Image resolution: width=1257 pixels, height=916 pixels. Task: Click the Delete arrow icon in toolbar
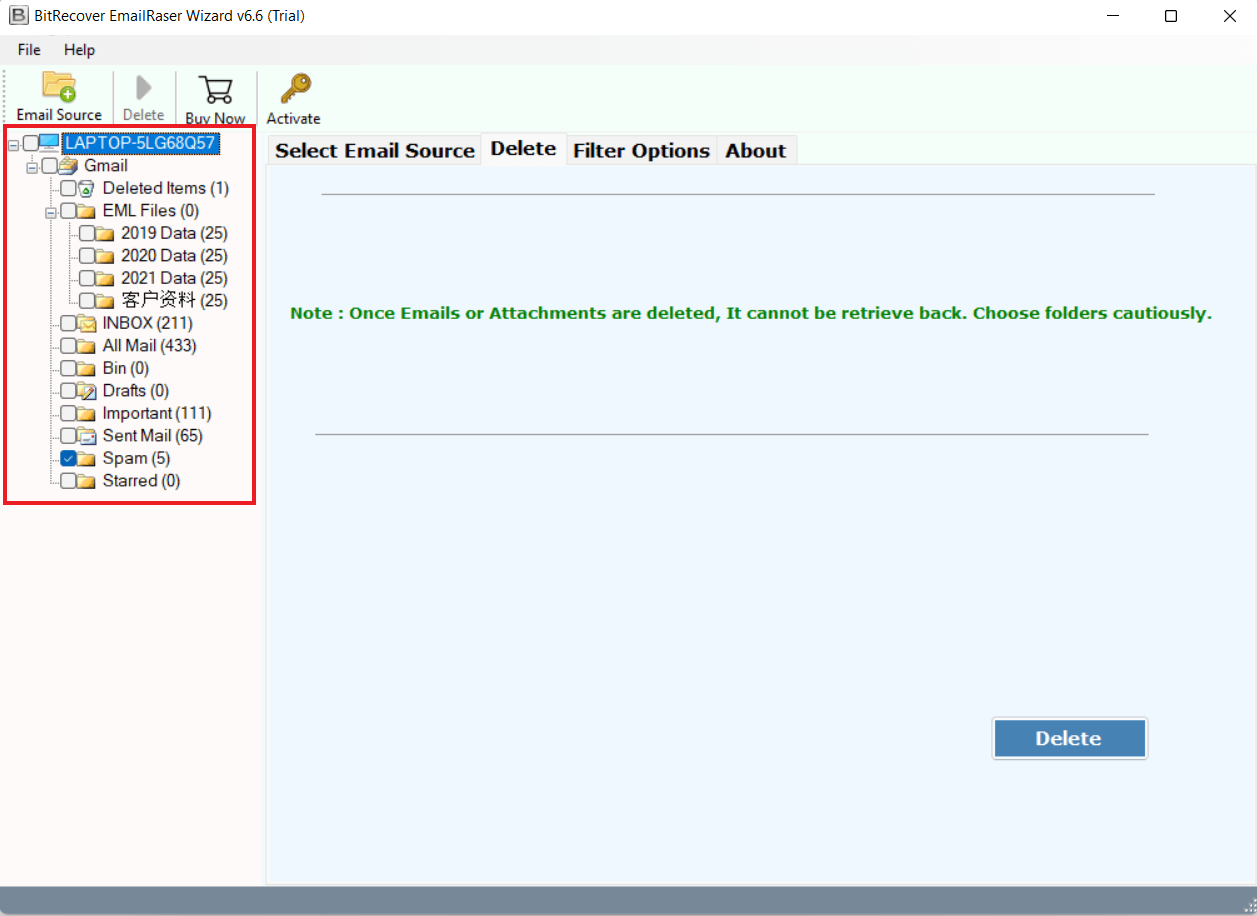coord(143,88)
